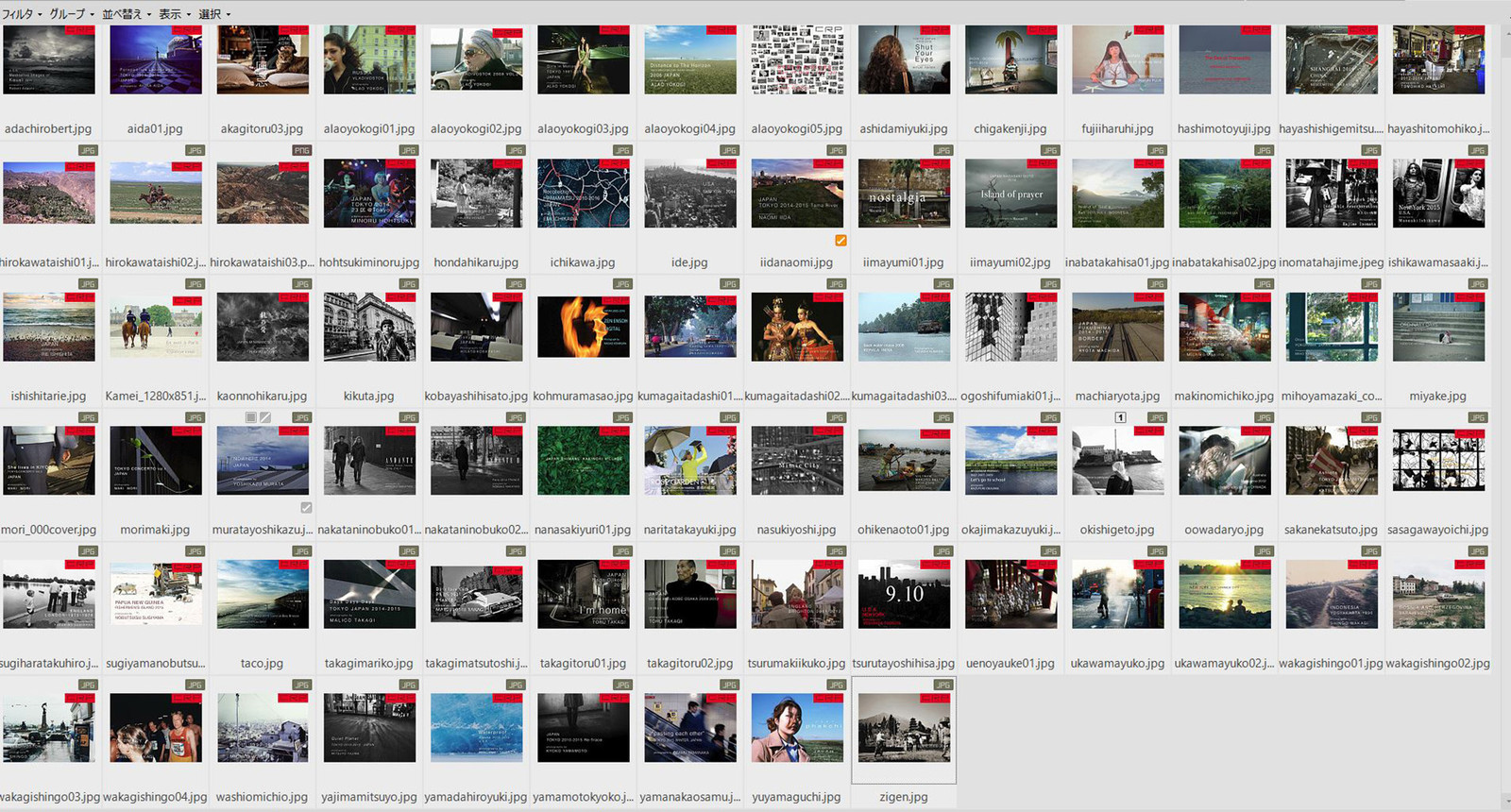This screenshot has width=1511, height=812.
Task: Click the filename nasukiyoshi.jpg
Action: point(797,531)
